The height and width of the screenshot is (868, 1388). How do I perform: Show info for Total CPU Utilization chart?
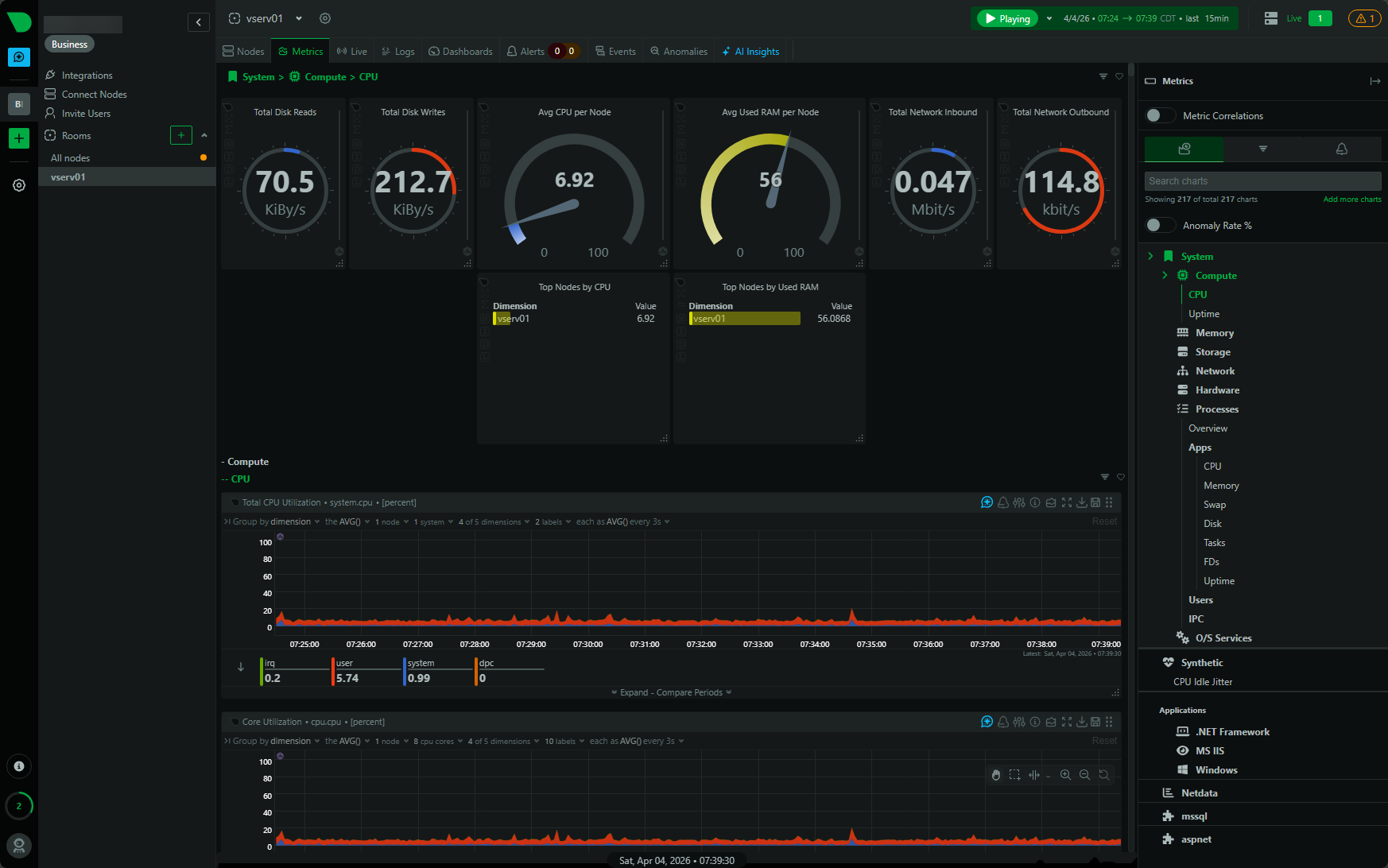[x=1035, y=502]
